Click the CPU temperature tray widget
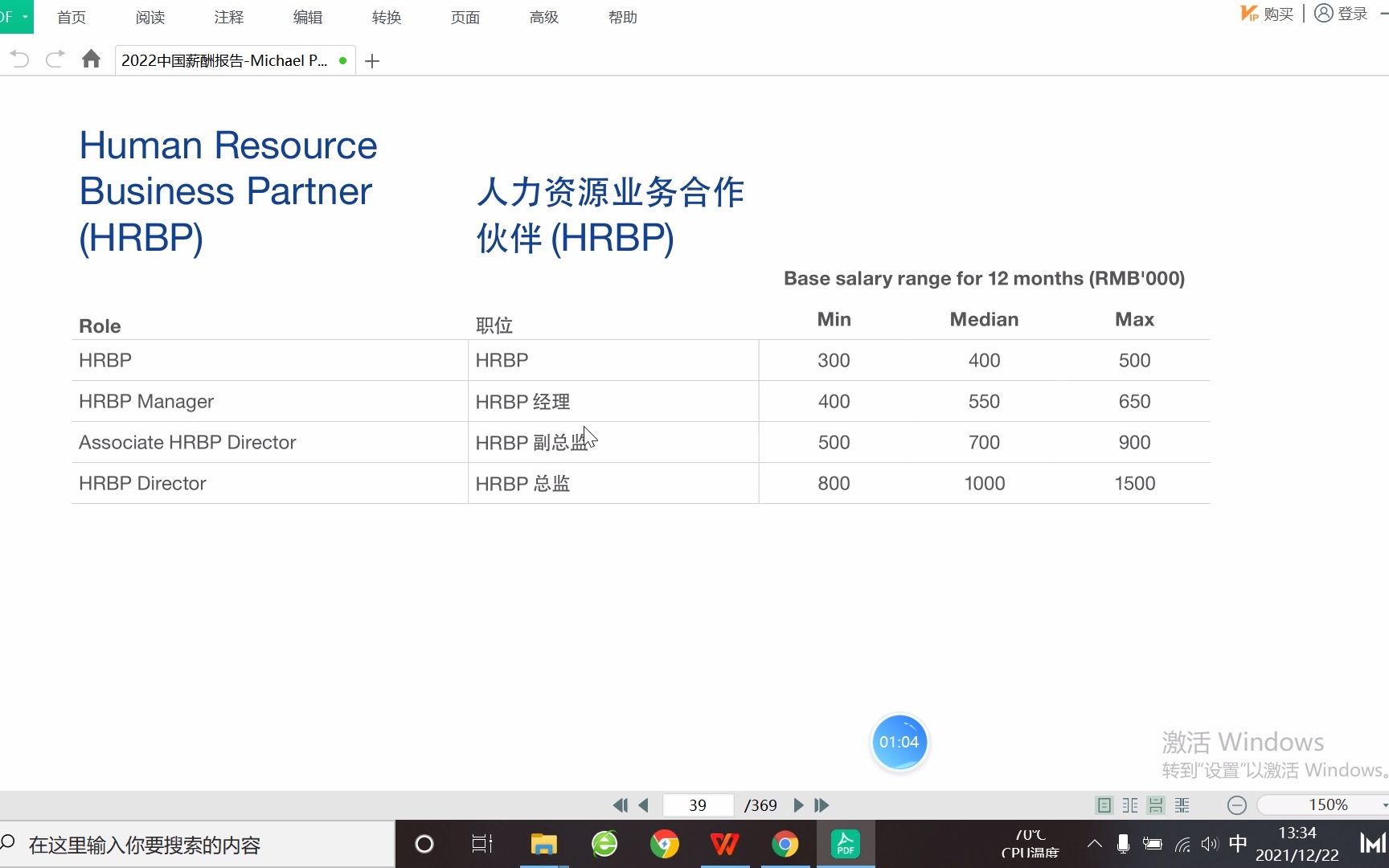 (x=1030, y=844)
